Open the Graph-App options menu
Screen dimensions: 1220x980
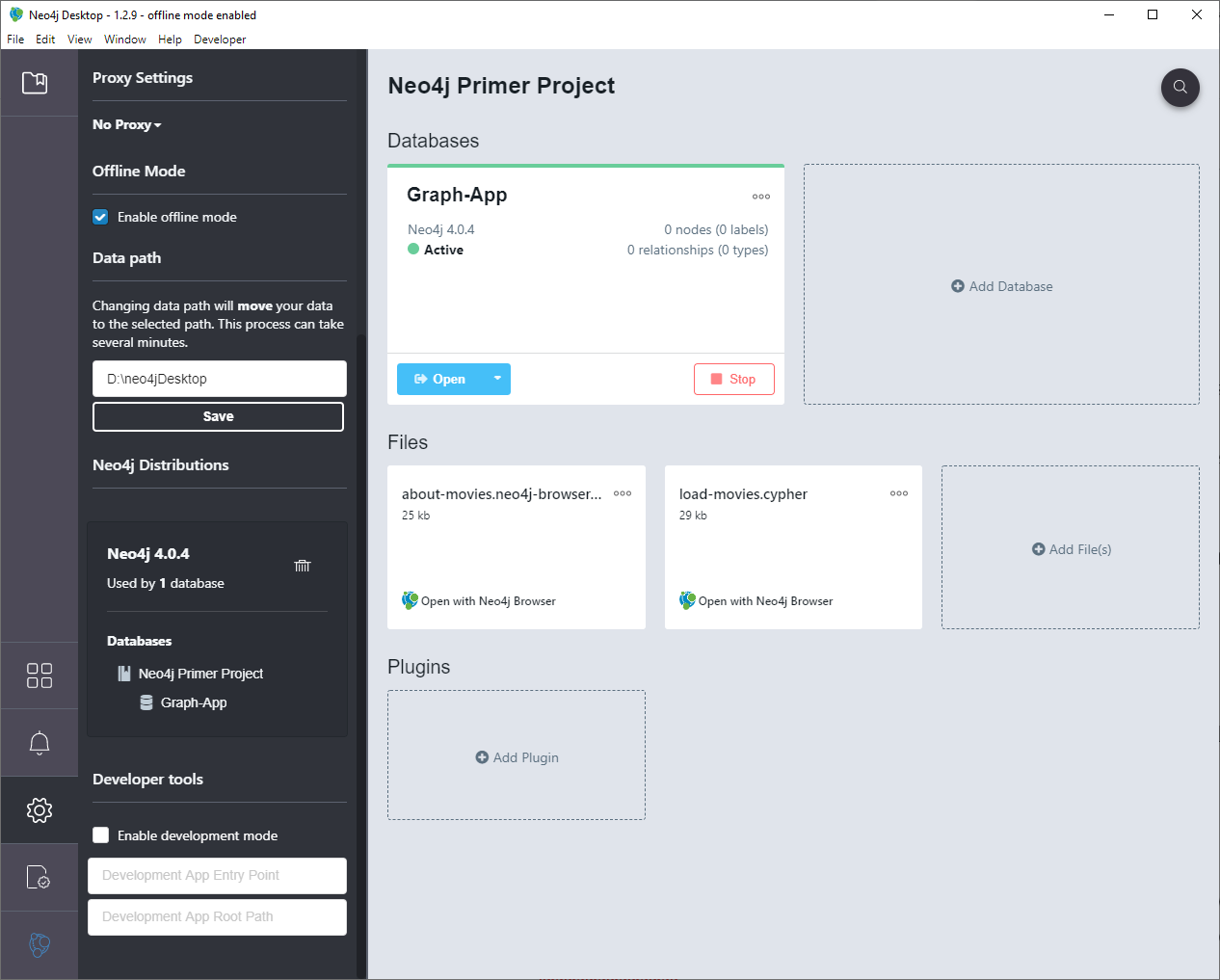[x=760, y=197]
